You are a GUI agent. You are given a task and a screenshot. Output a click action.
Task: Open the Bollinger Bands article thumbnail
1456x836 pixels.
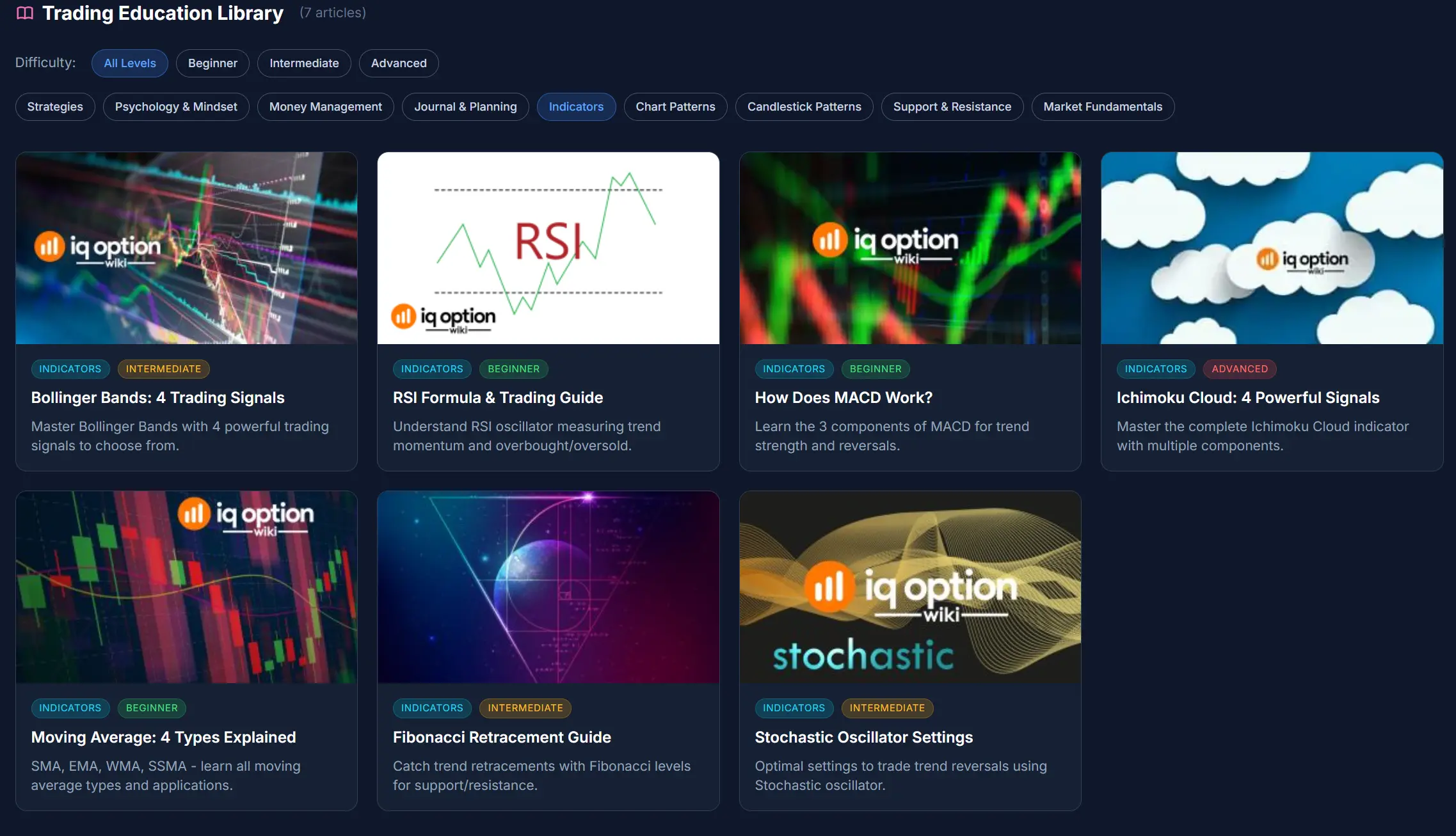click(186, 248)
